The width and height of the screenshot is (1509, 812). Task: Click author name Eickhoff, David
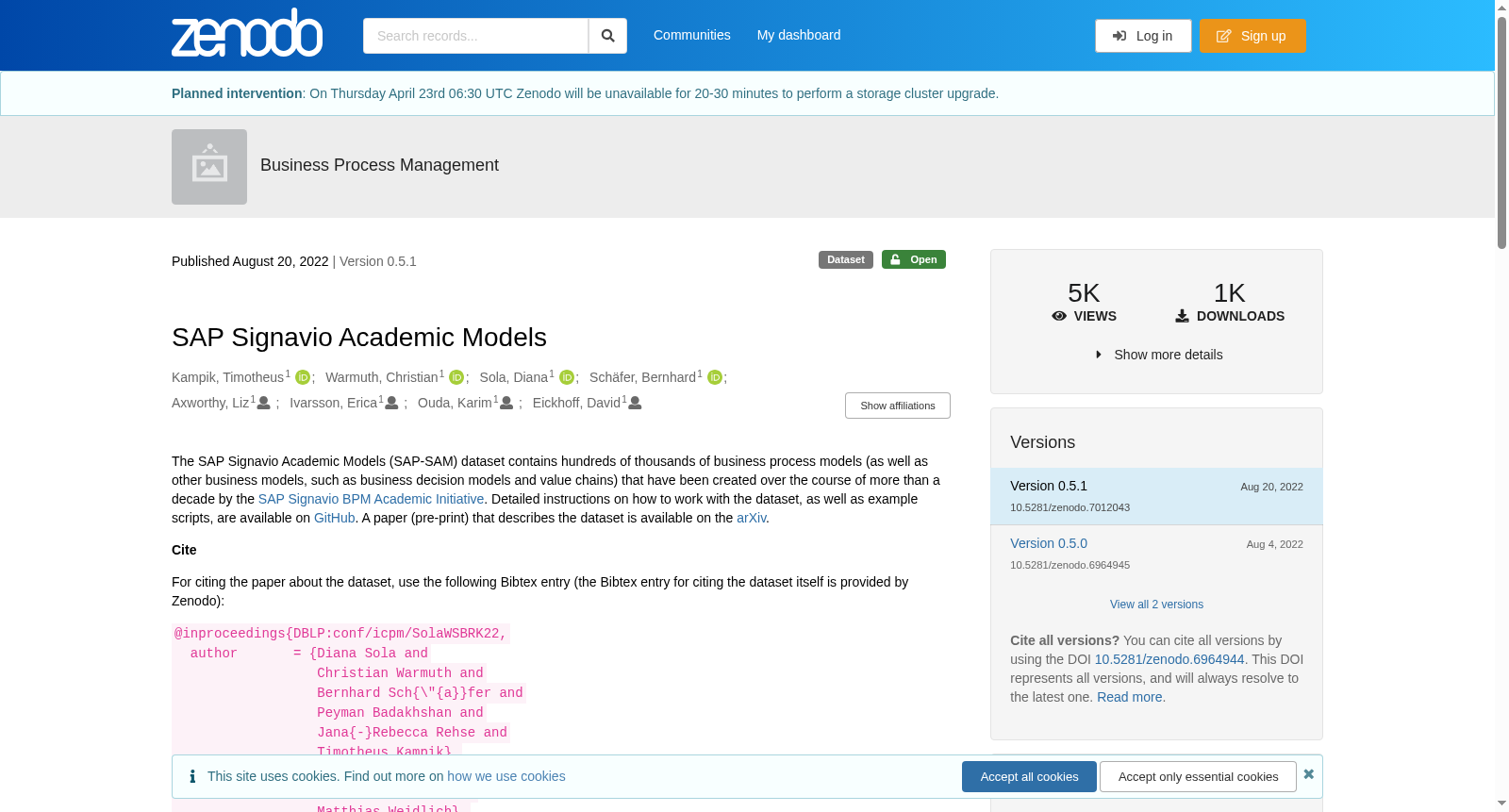(x=576, y=403)
